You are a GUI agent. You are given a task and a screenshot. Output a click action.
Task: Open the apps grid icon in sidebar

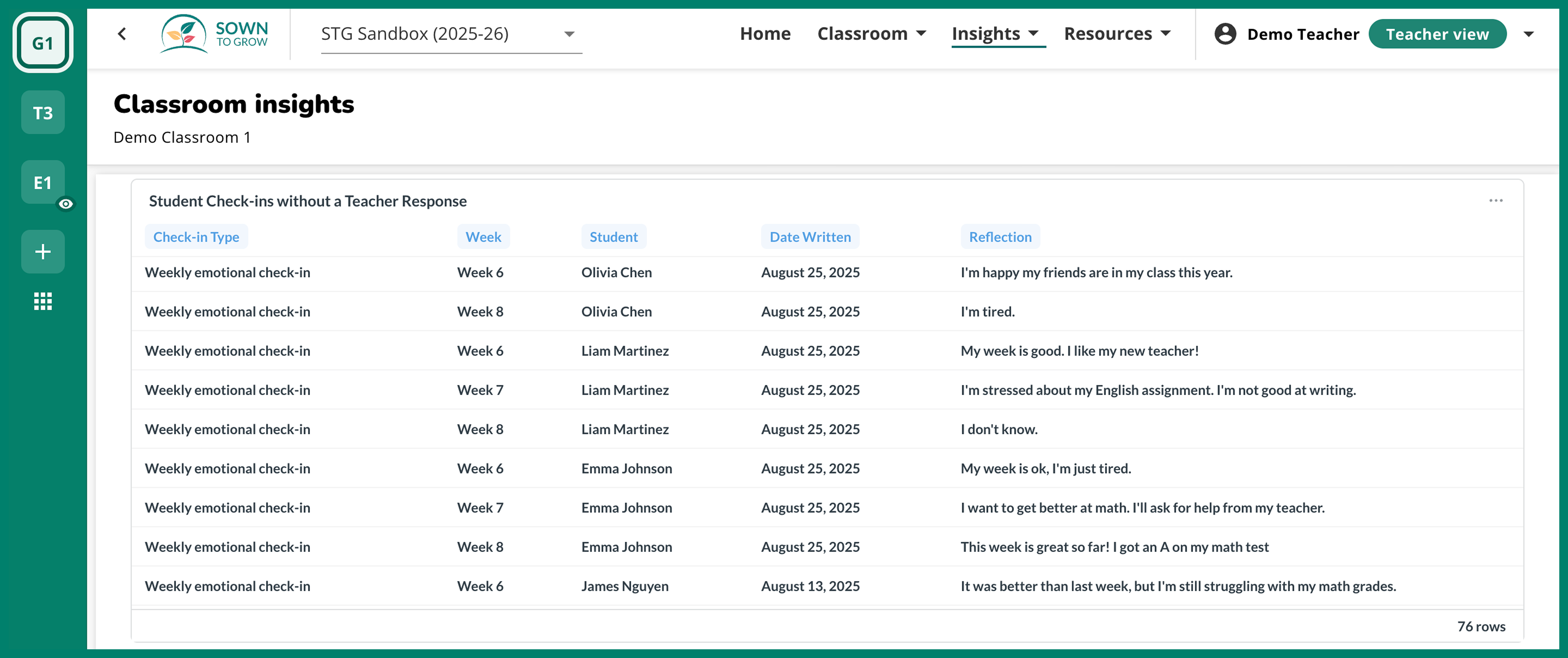click(42, 301)
